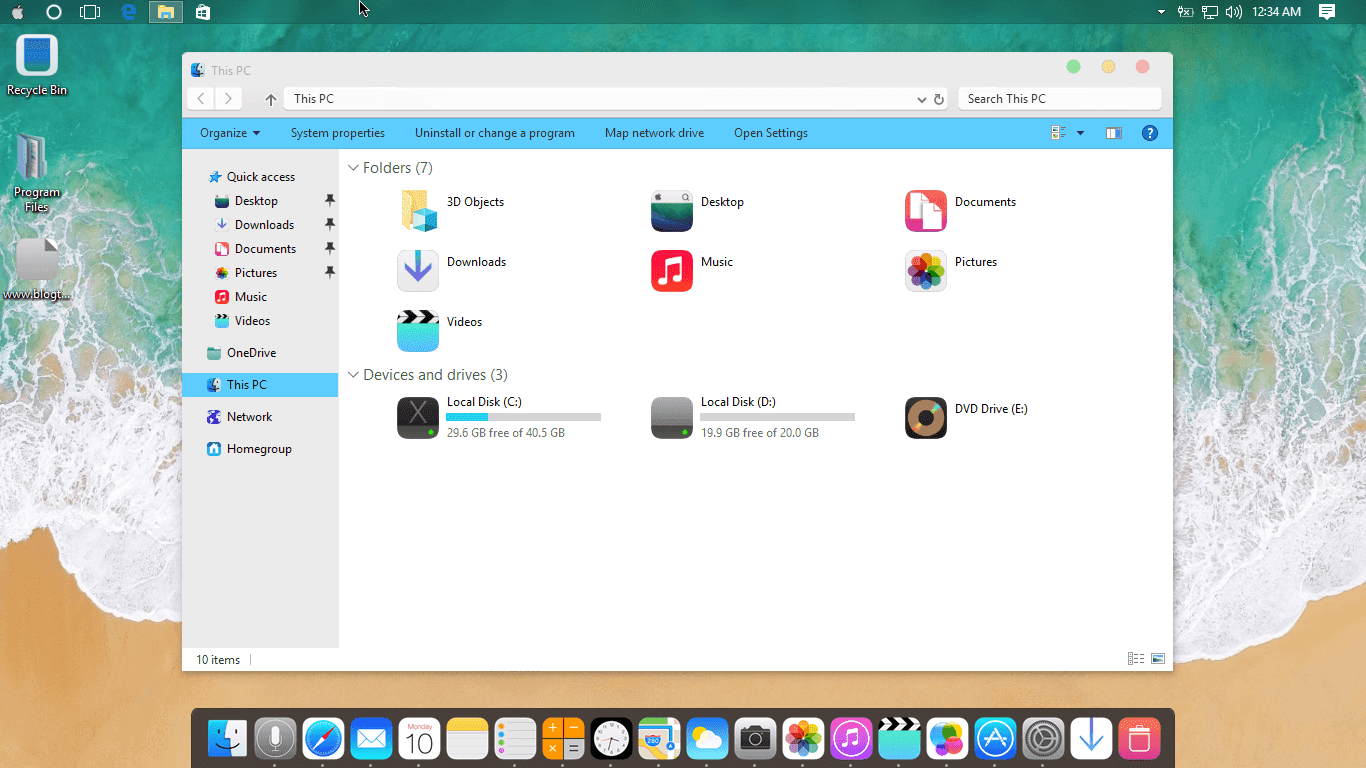1366x768 pixels.
Task: Go up one folder level
Action: point(271,99)
